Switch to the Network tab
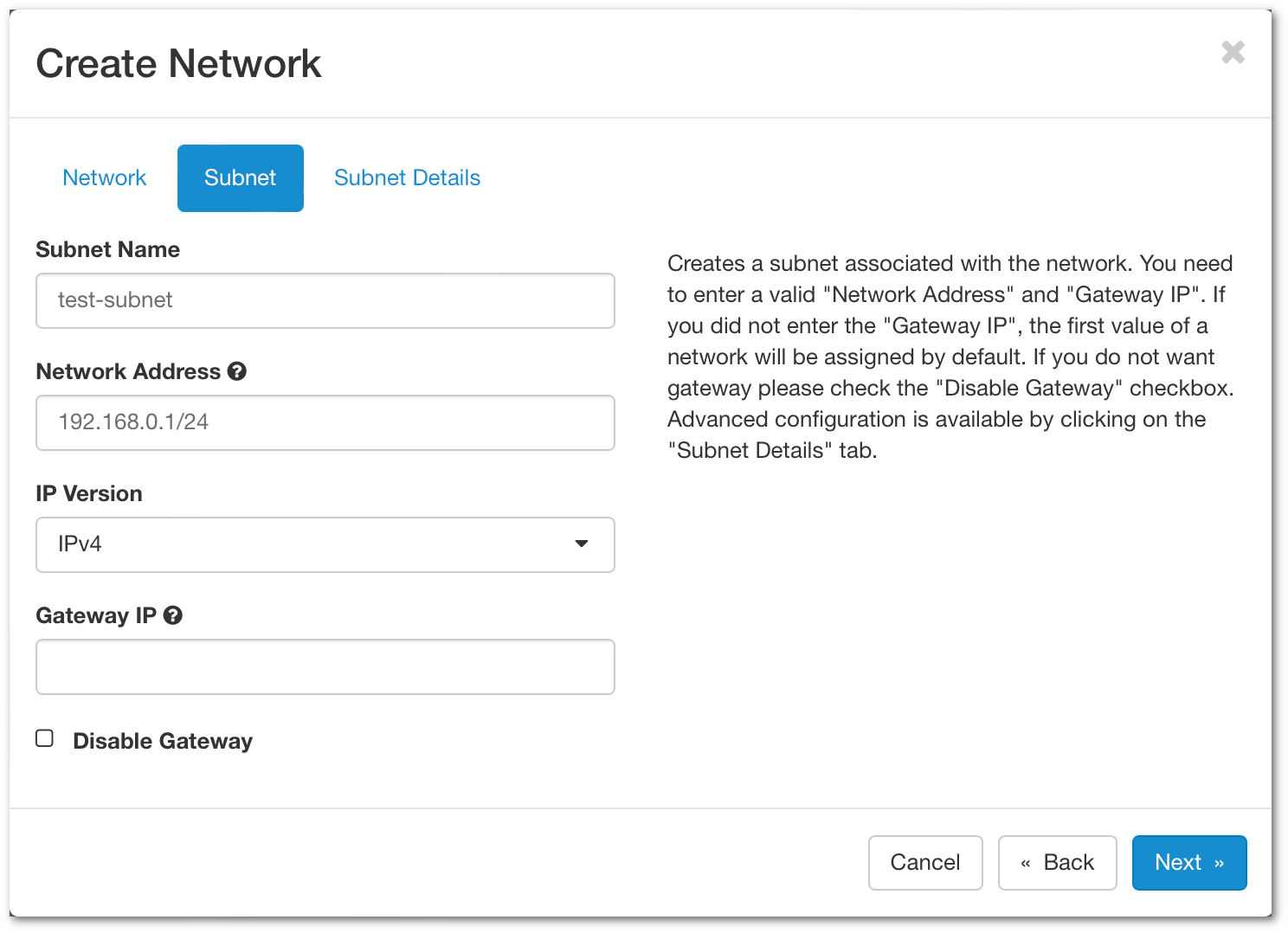The height and width of the screenshot is (933, 1288). [x=105, y=177]
